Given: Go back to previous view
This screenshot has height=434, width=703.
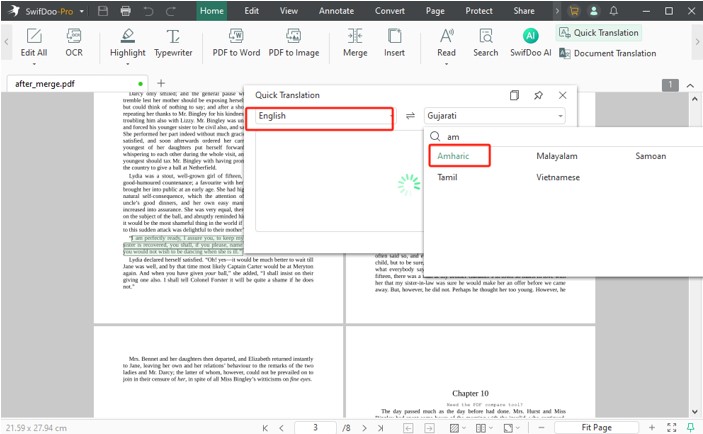Looking at the screenshot, I should 408,428.
